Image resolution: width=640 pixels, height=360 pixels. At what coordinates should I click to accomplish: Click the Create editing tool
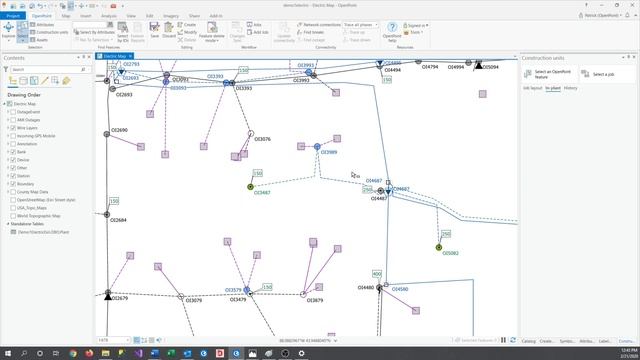coord(187,25)
